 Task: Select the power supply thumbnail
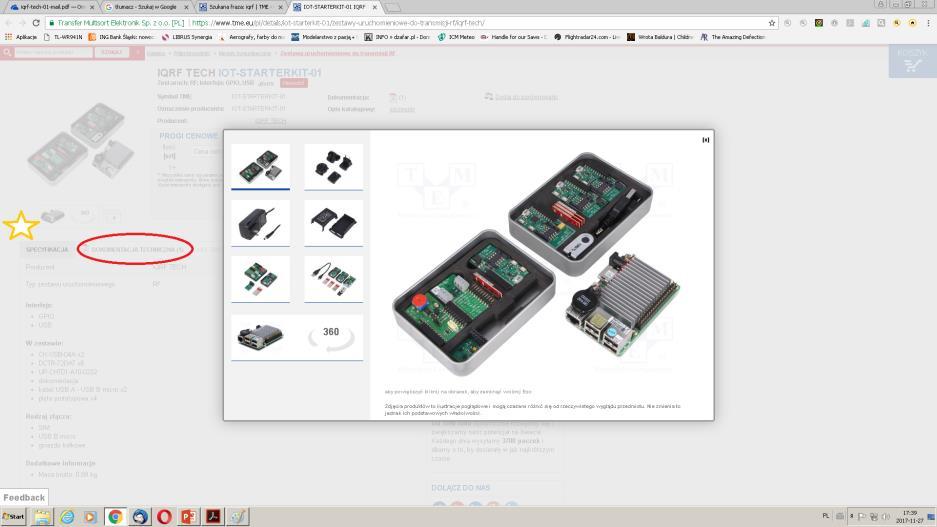(x=261, y=223)
